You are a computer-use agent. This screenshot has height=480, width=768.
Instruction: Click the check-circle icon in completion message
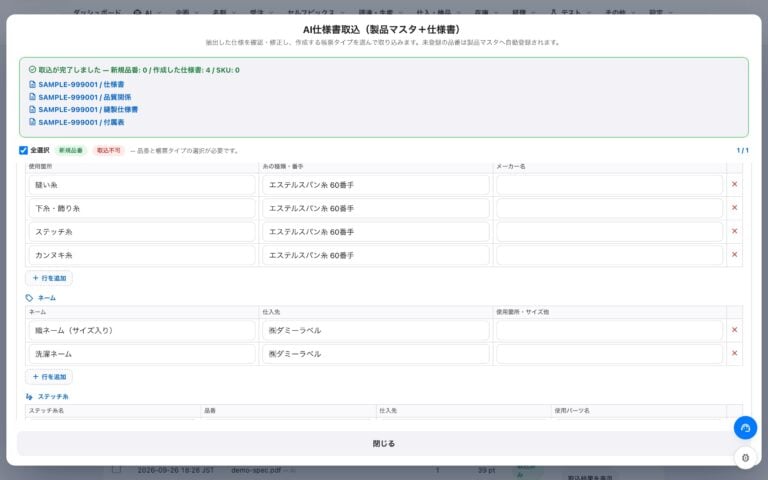coord(32,70)
